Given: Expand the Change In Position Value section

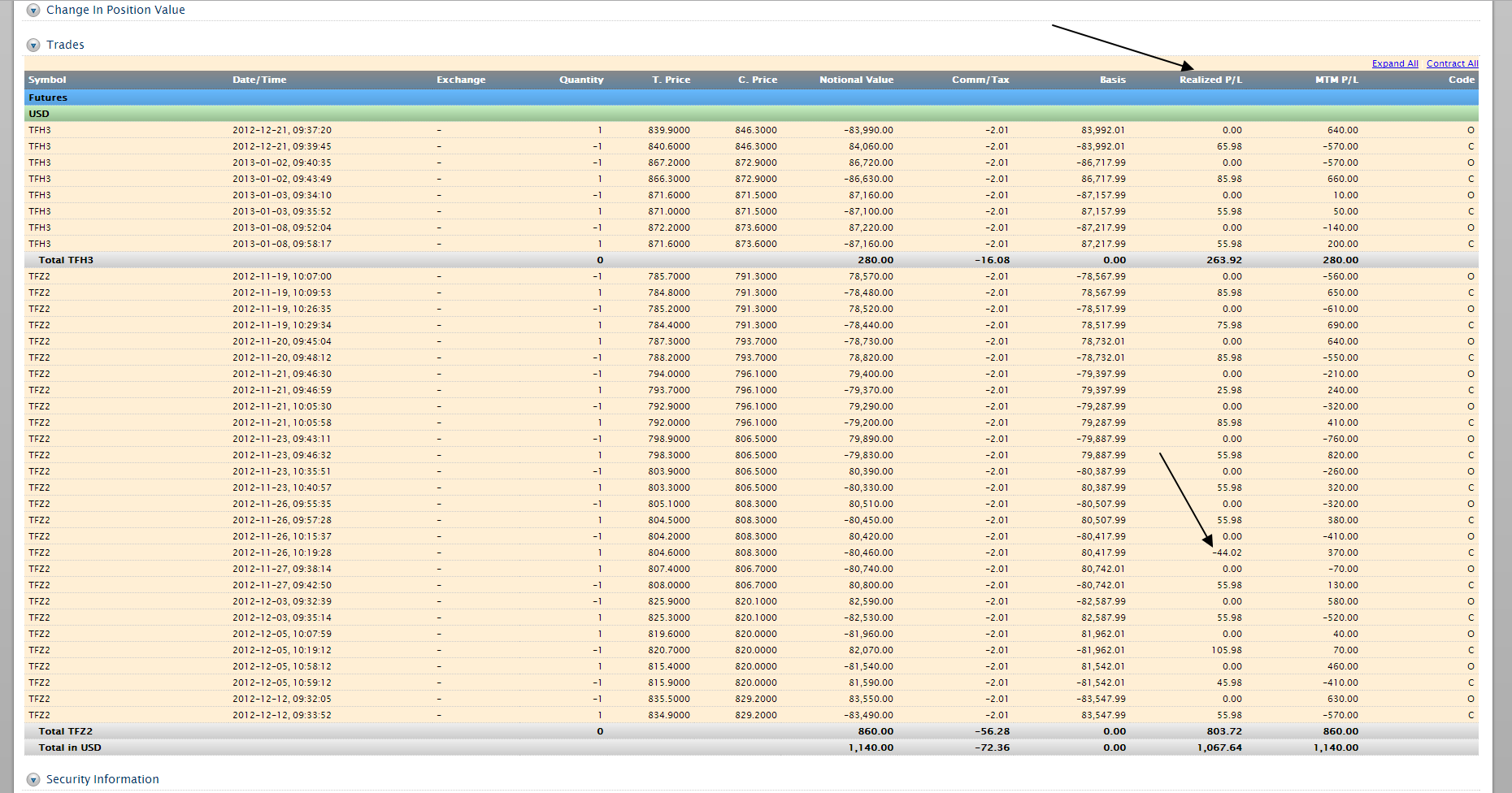Looking at the screenshot, I should (x=33, y=11).
